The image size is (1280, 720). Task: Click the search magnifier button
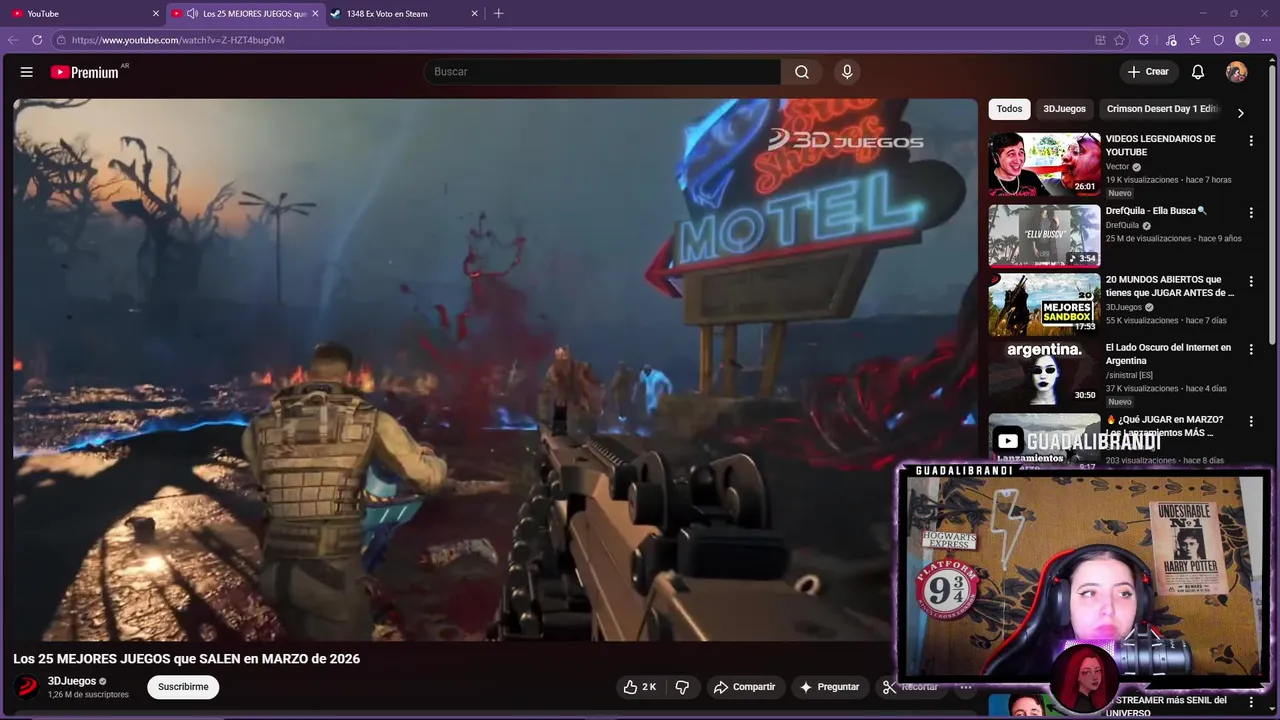[802, 72]
